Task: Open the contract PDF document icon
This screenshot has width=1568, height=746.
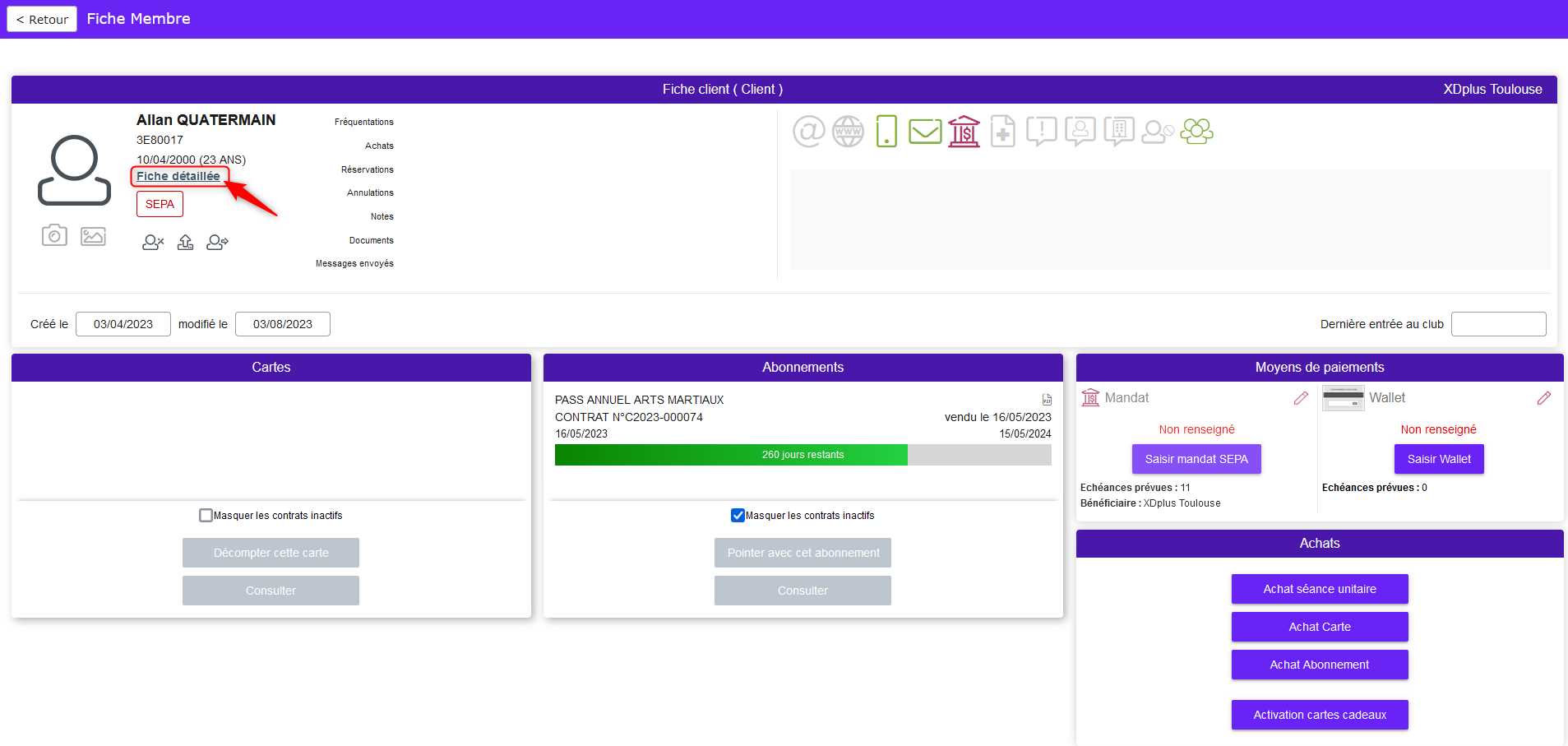Action: 1047,400
